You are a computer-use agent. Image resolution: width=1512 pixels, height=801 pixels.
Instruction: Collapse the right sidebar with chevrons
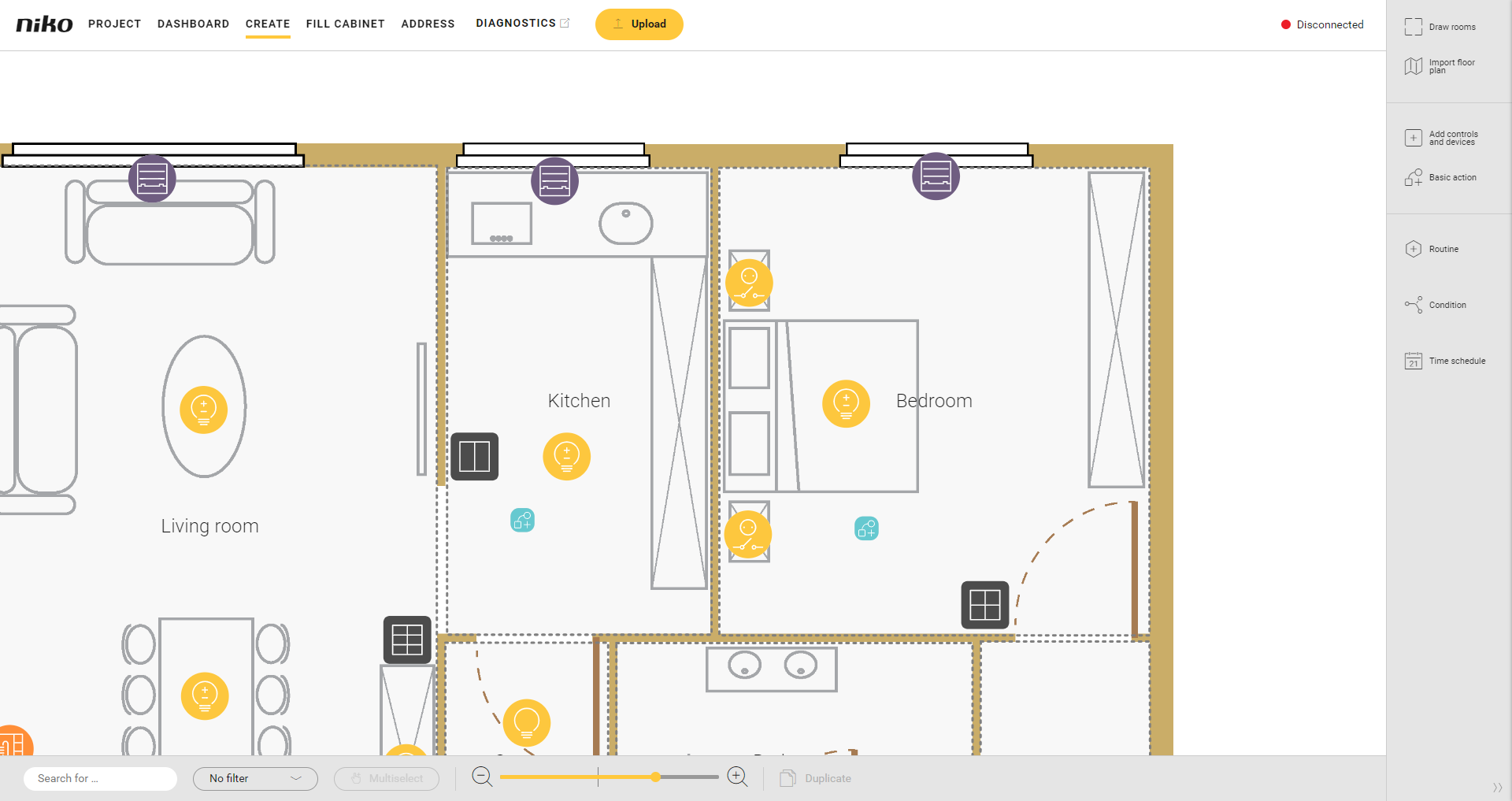1497,788
